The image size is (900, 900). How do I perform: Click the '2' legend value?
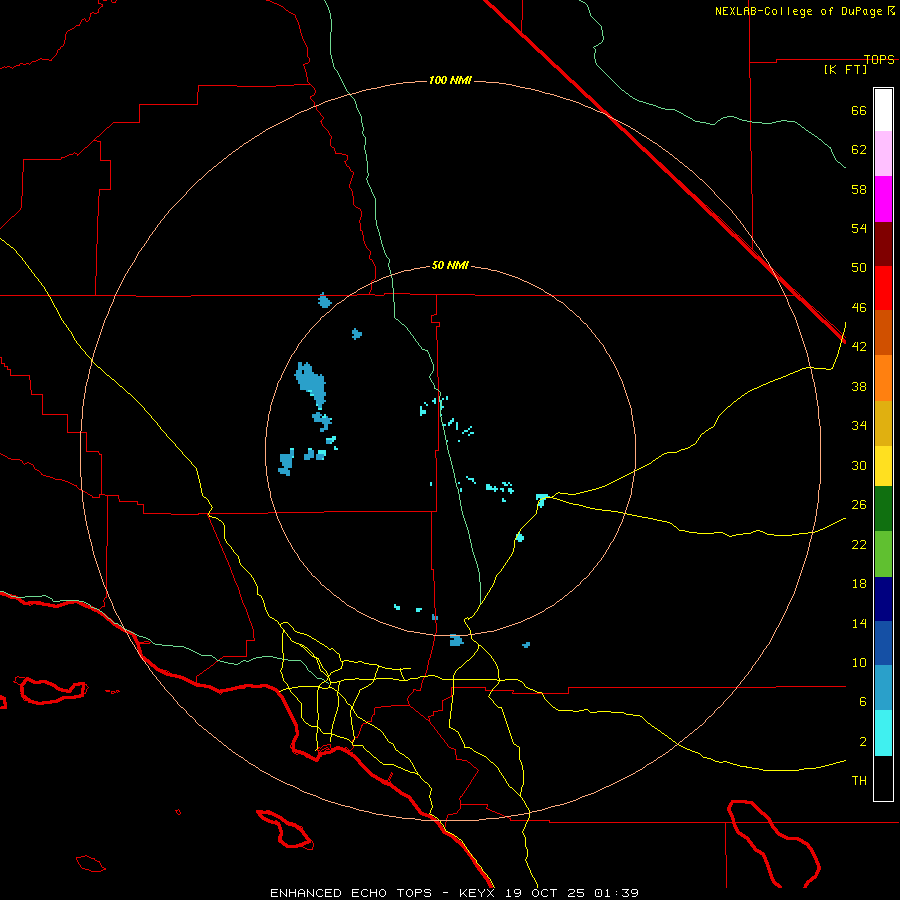pos(863,742)
